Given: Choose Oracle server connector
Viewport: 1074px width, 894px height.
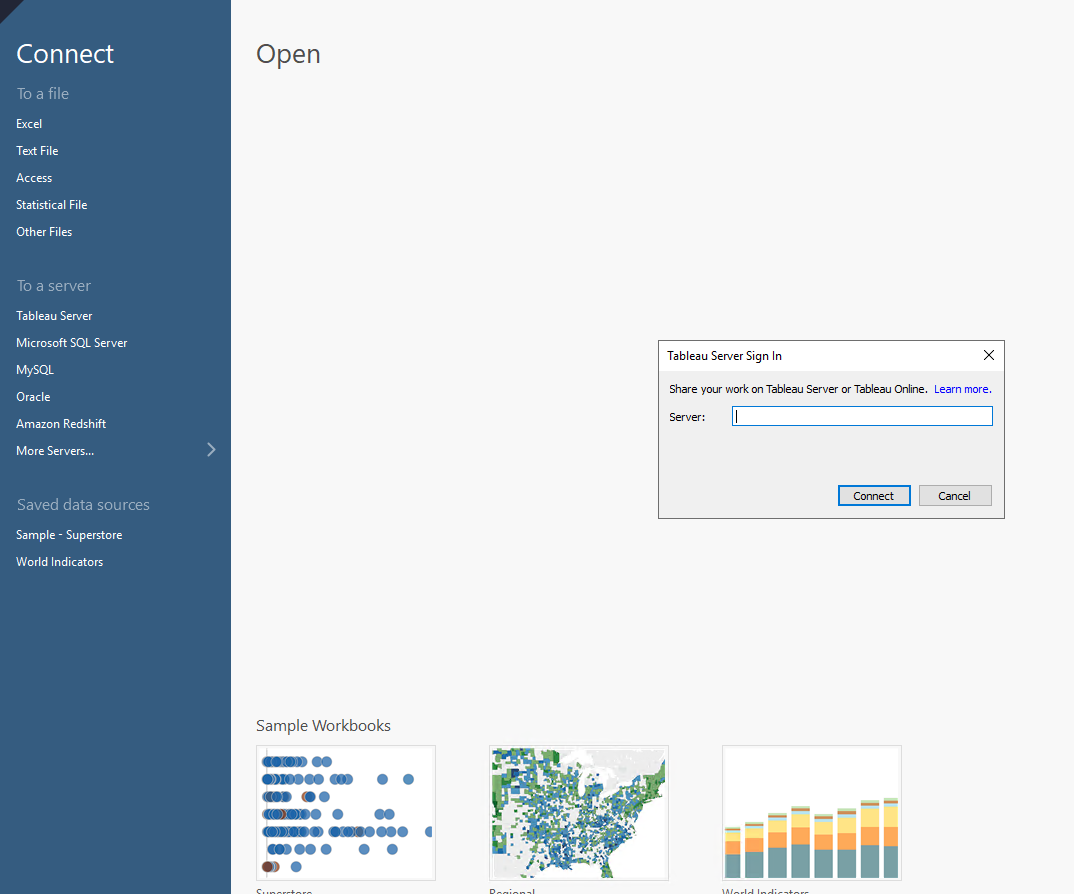Looking at the screenshot, I should pyautogui.click(x=33, y=397).
